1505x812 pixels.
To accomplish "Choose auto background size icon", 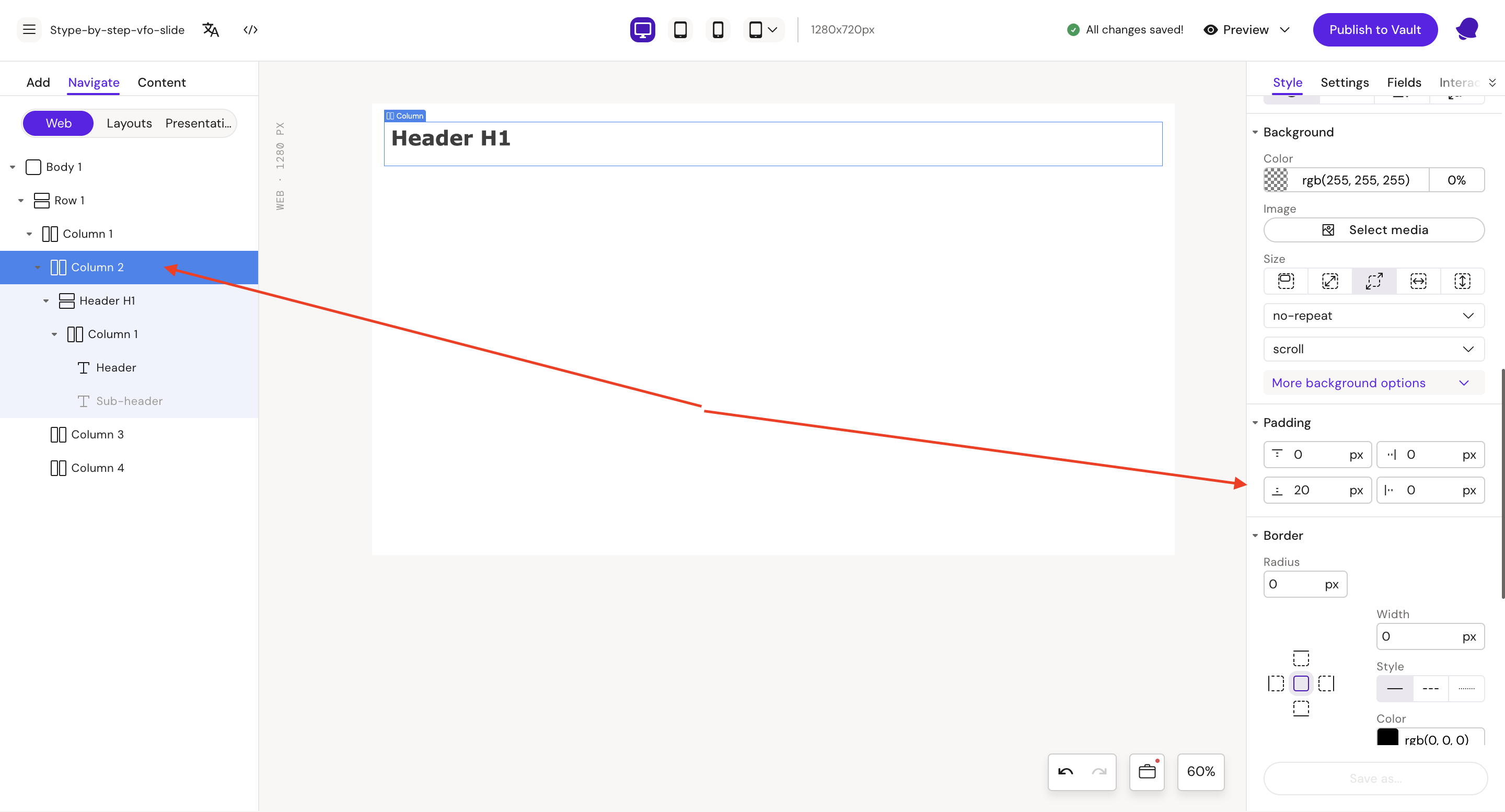I will pyautogui.click(x=1286, y=281).
